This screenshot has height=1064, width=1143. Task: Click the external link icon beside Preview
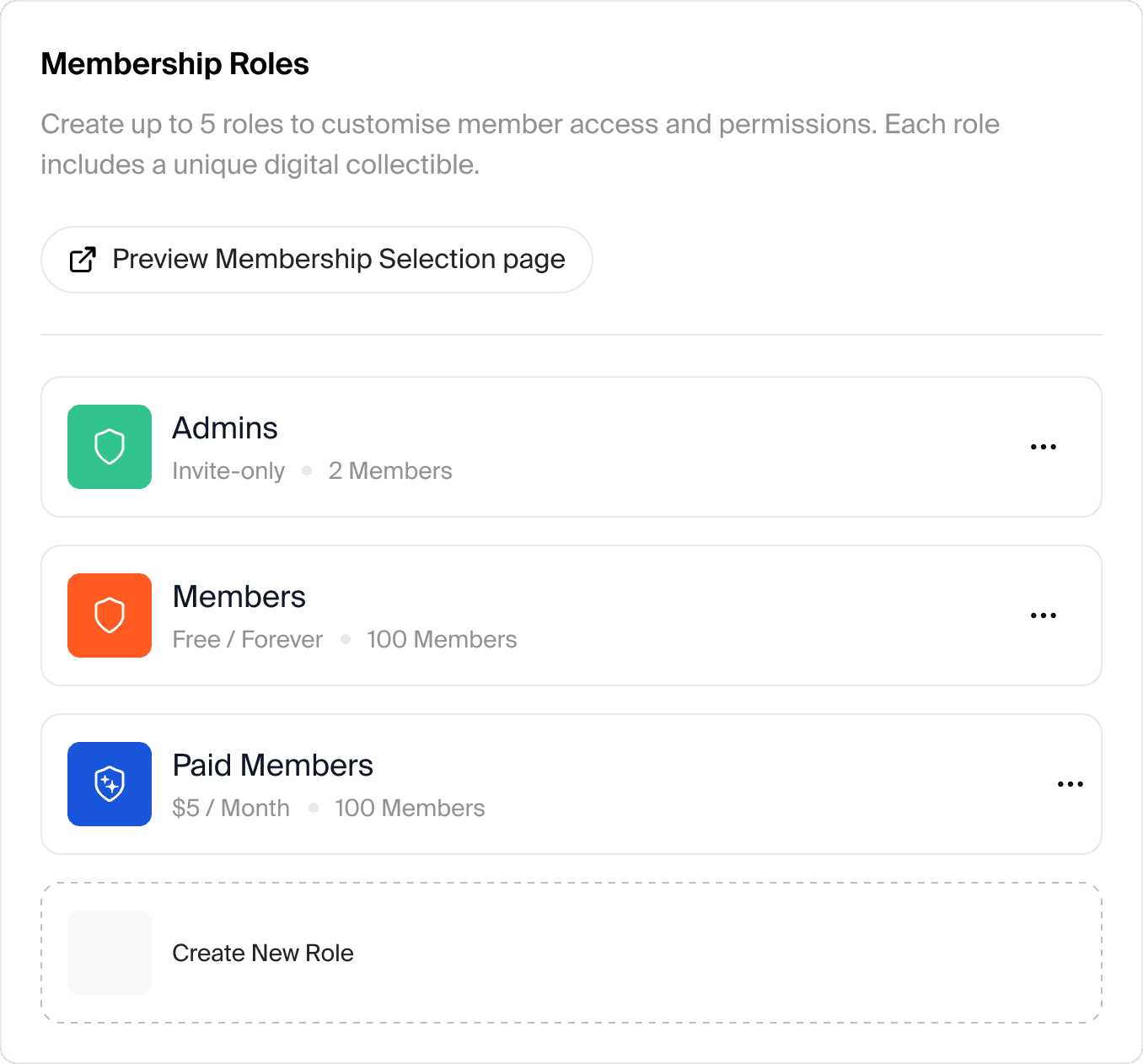83,260
